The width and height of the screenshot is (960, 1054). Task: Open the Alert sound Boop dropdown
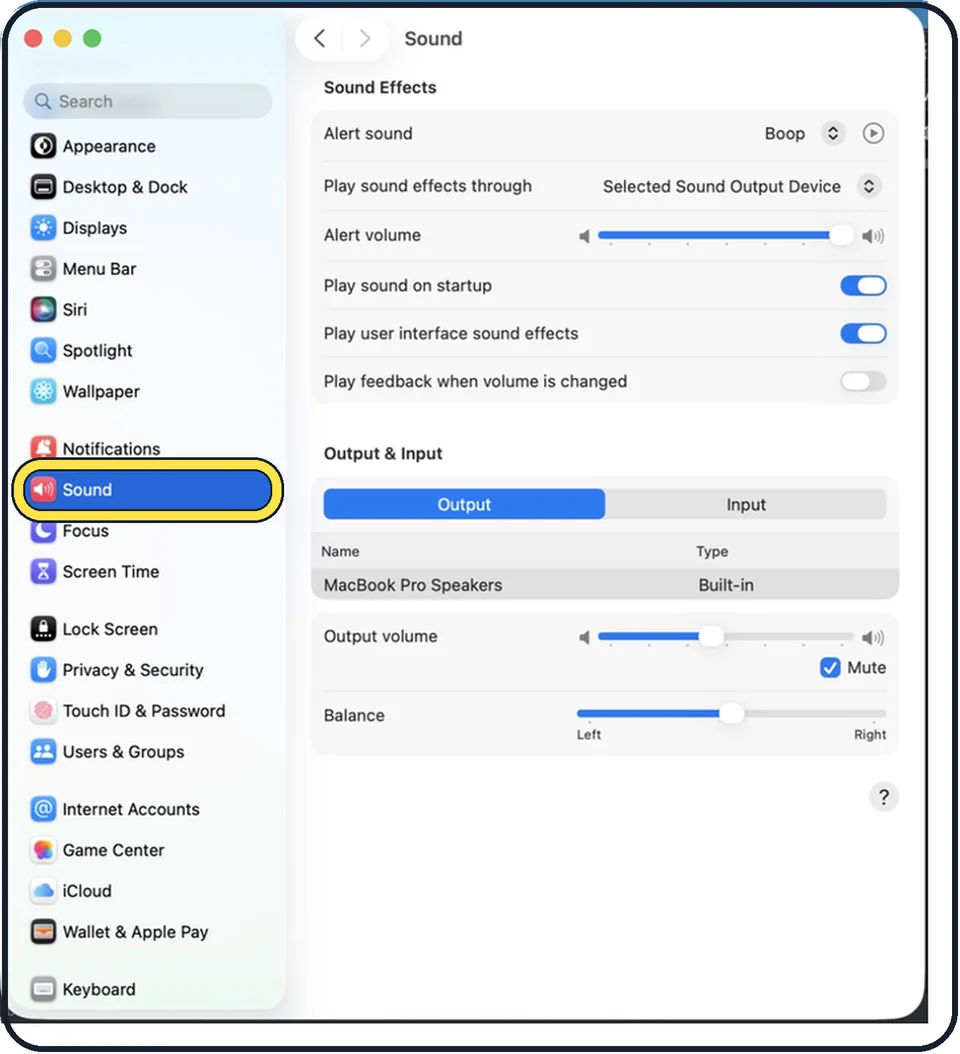[833, 133]
